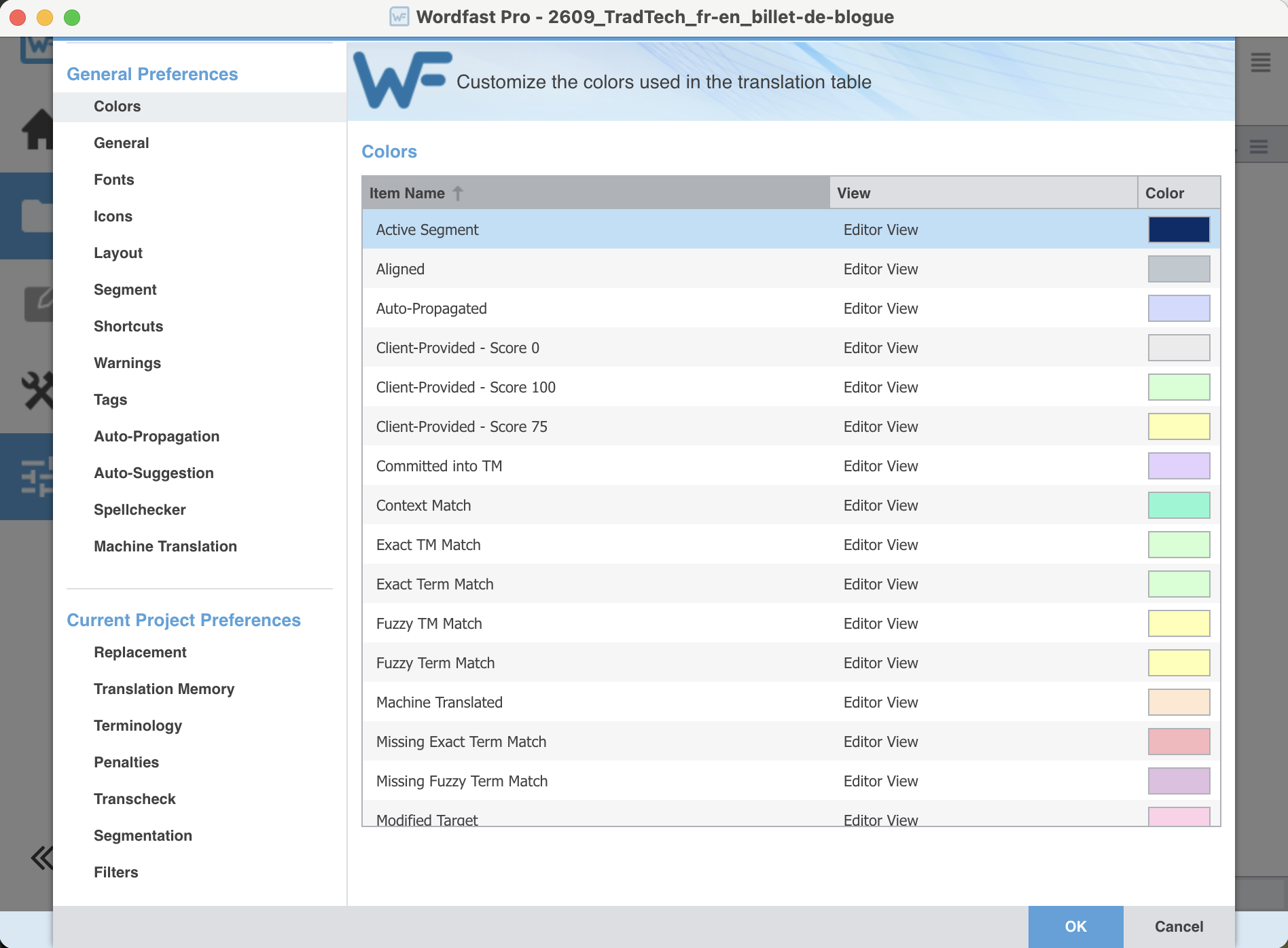Collapse sidebar with double chevron icon
The width and height of the screenshot is (1288, 948).
(x=41, y=858)
